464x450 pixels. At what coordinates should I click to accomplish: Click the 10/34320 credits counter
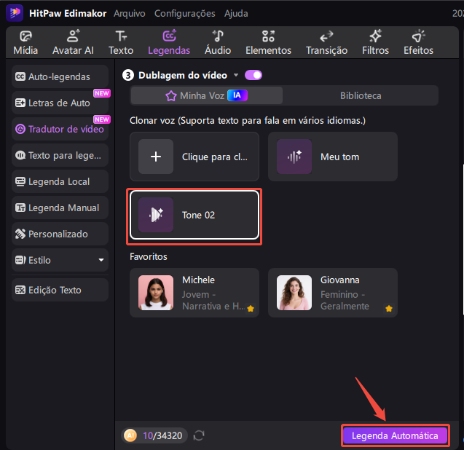163,436
